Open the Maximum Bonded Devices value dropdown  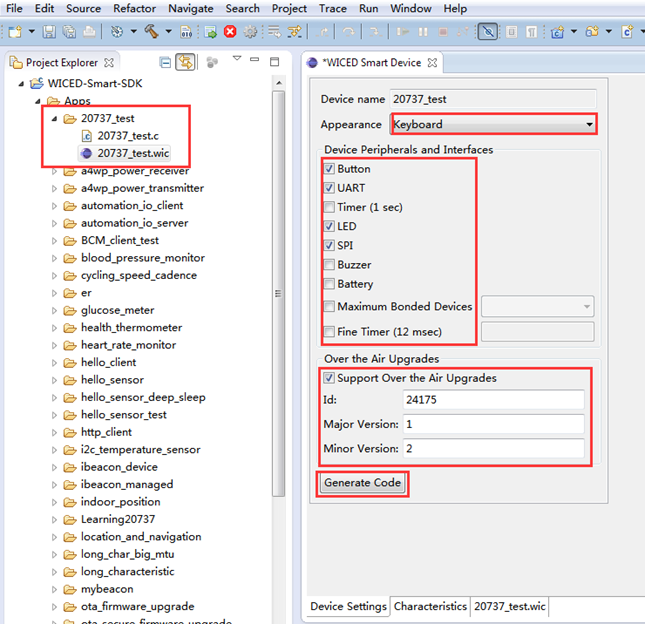(x=538, y=306)
